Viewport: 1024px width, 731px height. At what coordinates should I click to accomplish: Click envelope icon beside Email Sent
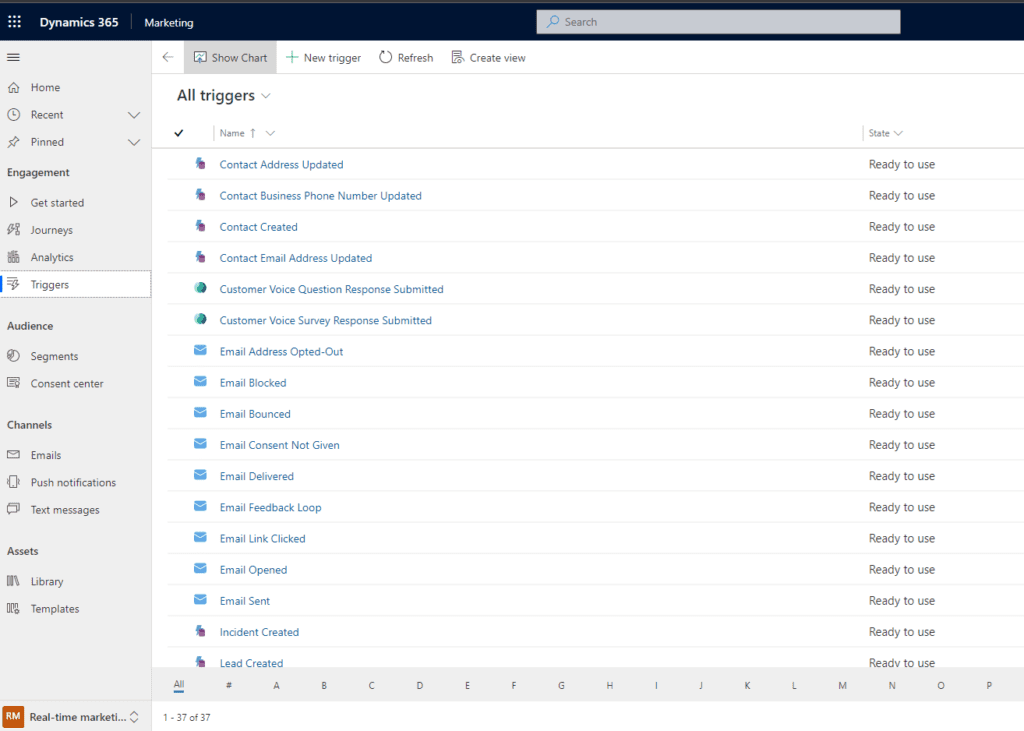tap(200, 600)
